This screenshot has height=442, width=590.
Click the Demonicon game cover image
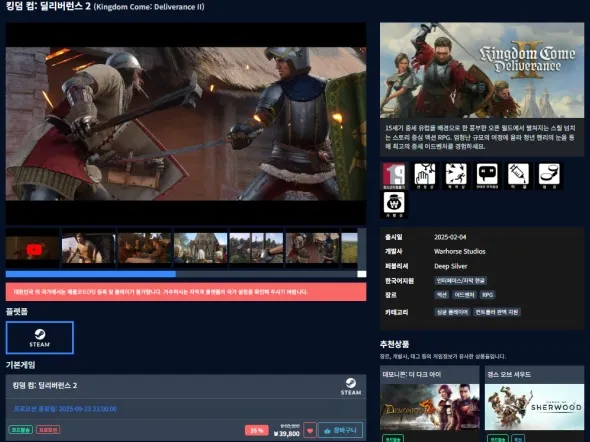(x=430, y=407)
